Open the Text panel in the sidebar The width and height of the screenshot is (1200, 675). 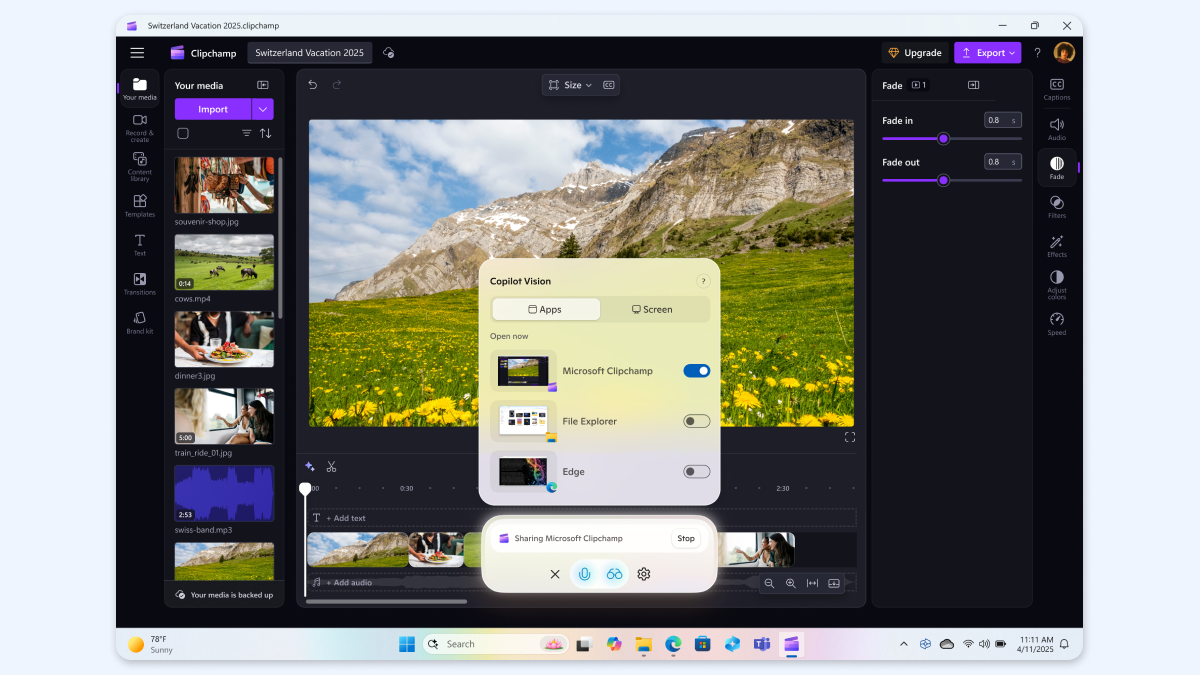point(139,245)
